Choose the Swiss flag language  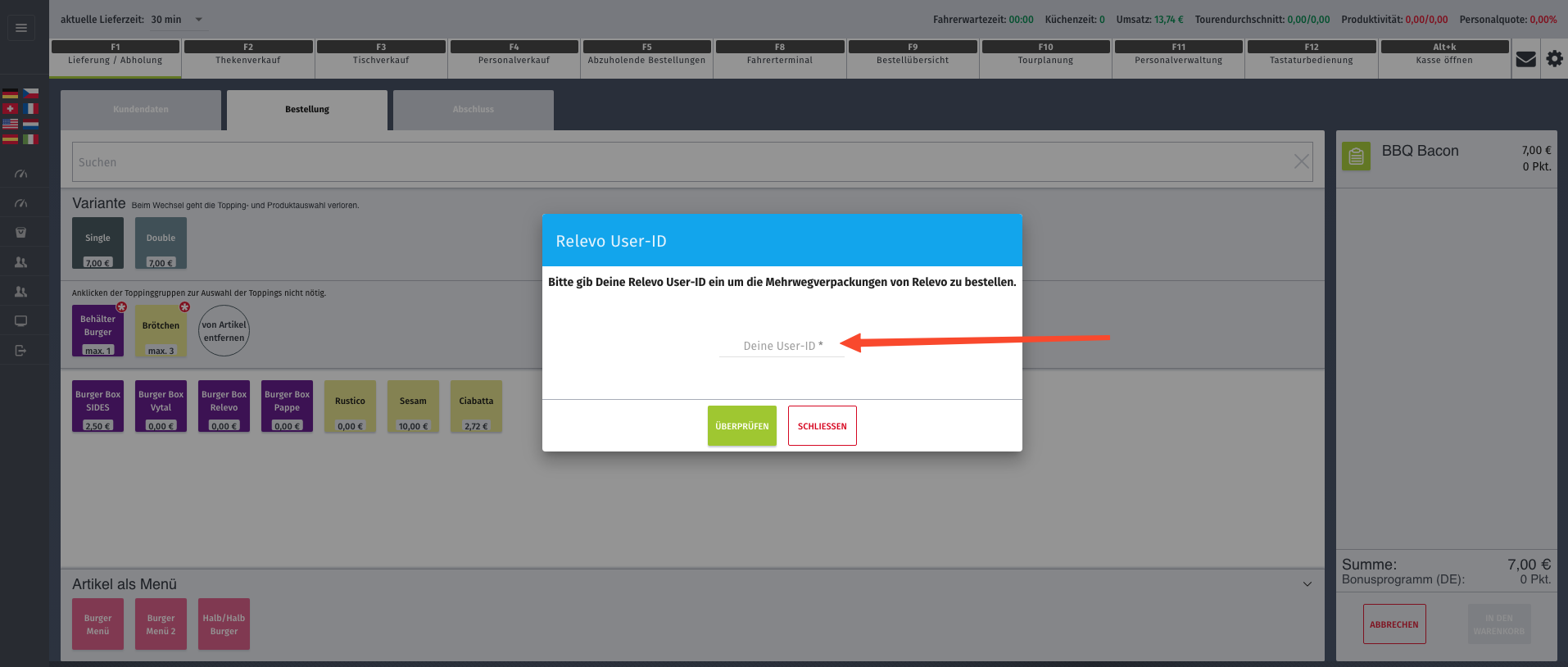pyautogui.click(x=10, y=108)
